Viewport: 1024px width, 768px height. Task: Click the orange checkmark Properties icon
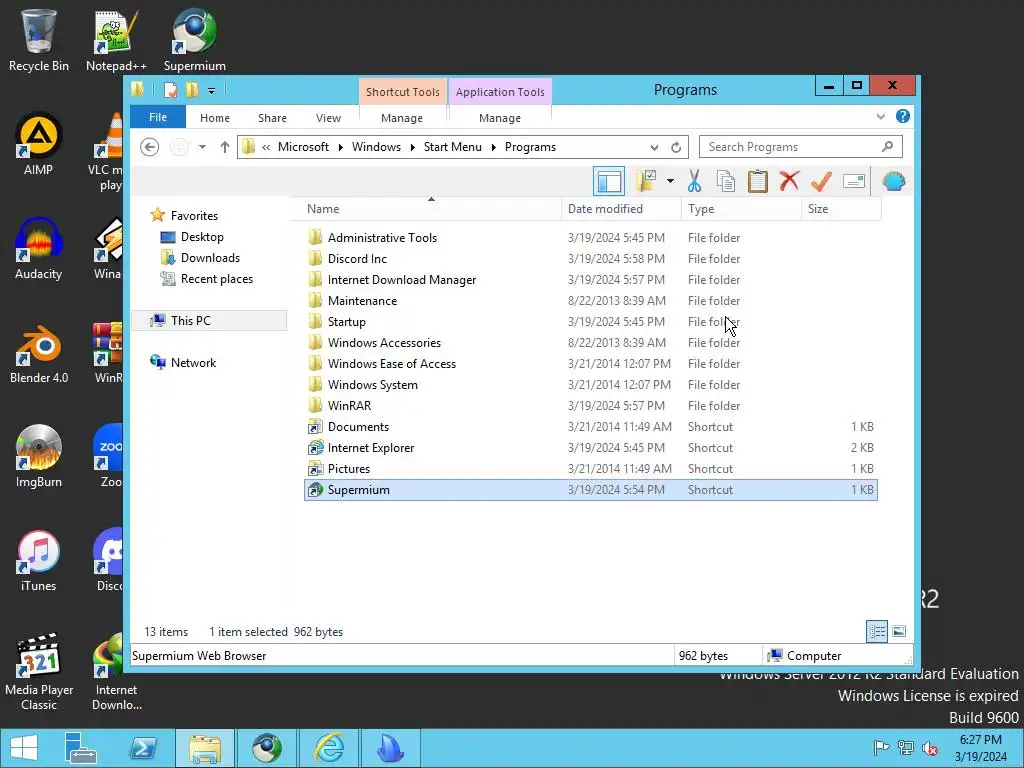tap(821, 181)
